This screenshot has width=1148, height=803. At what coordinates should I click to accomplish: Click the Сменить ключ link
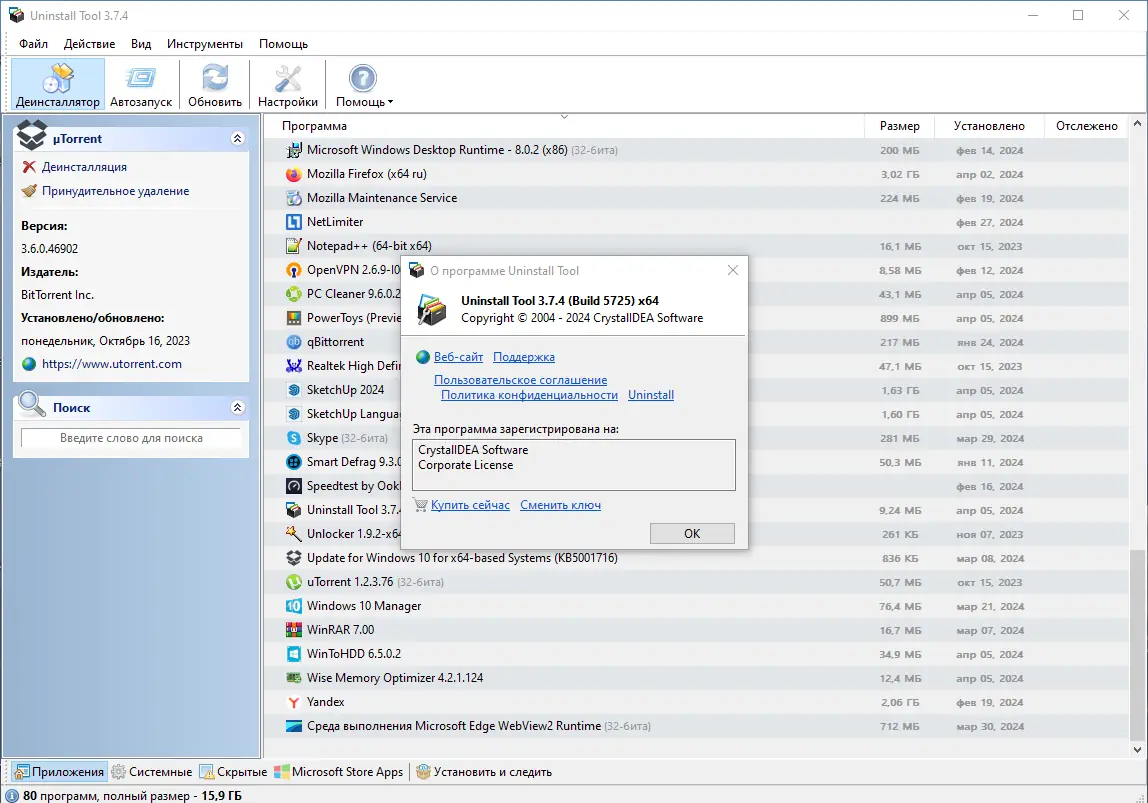point(560,505)
